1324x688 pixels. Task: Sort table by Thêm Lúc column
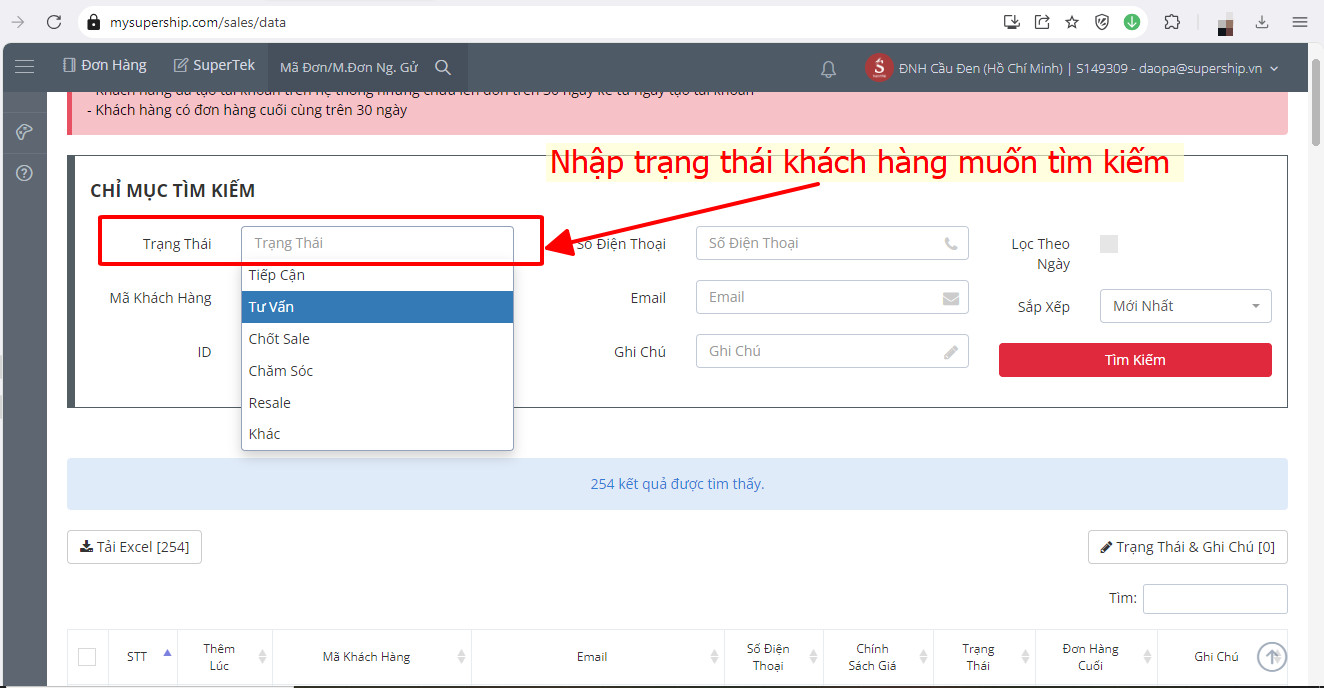pos(225,656)
